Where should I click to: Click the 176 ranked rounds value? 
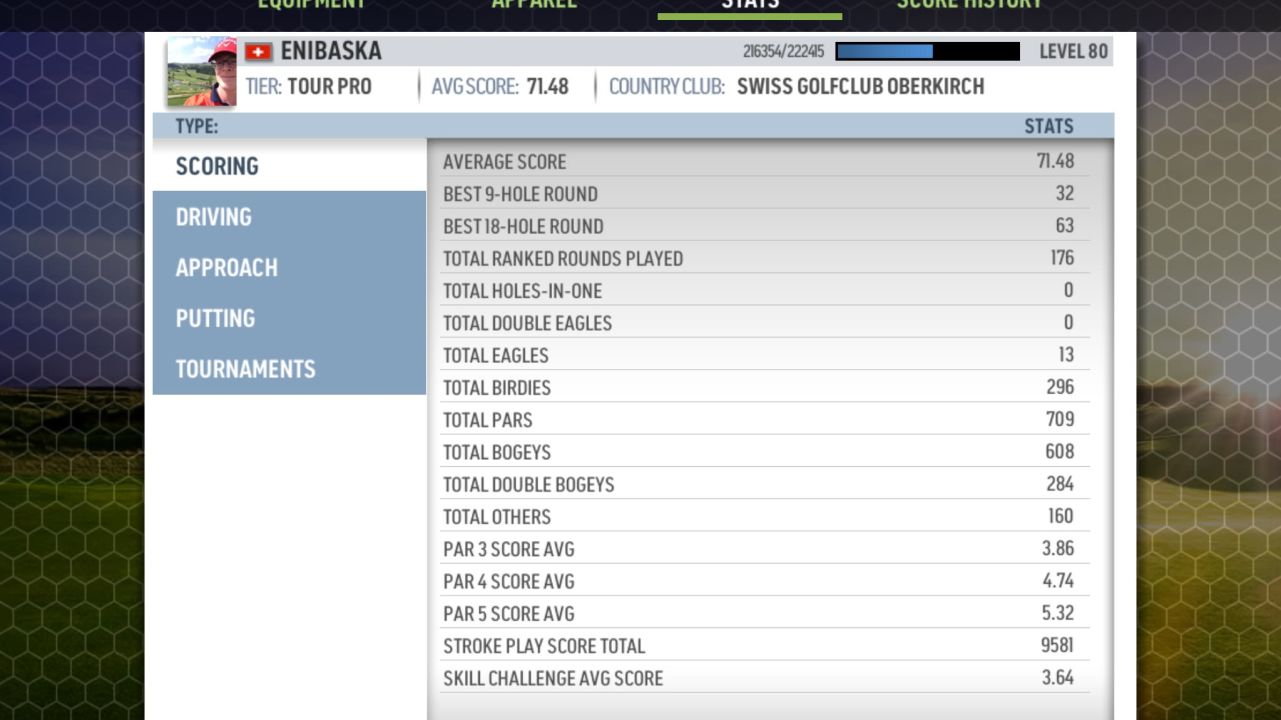(1062, 258)
